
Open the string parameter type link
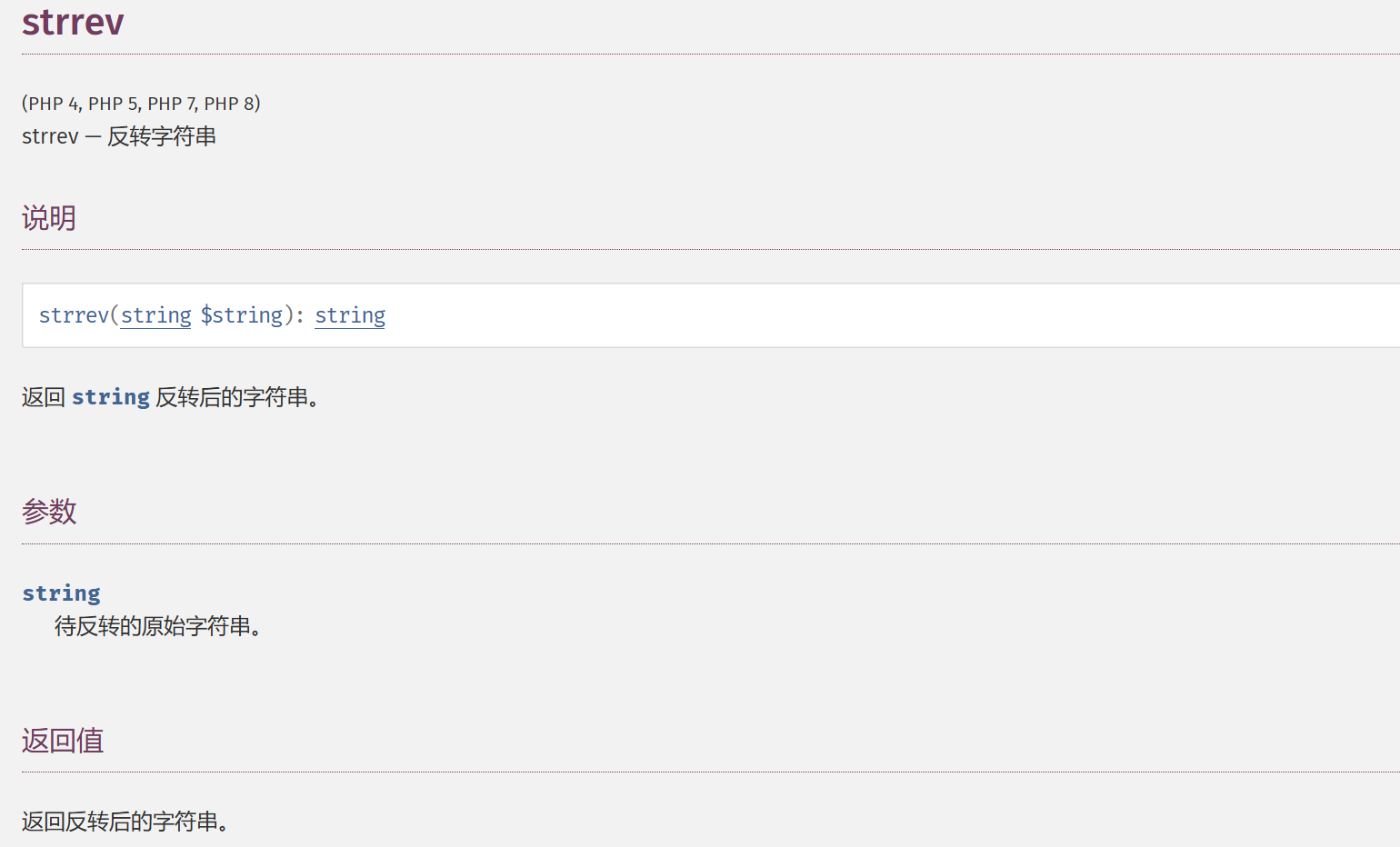point(155,315)
